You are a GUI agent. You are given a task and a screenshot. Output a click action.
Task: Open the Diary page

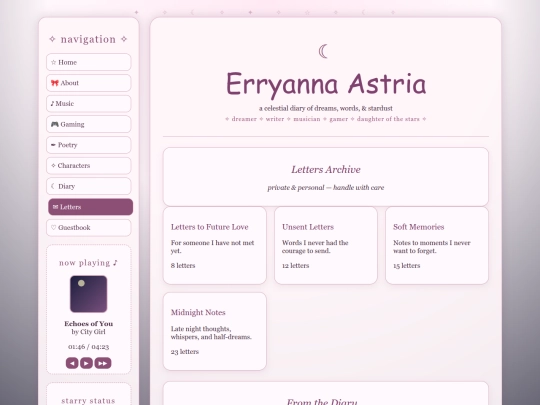pyautogui.click(x=89, y=186)
